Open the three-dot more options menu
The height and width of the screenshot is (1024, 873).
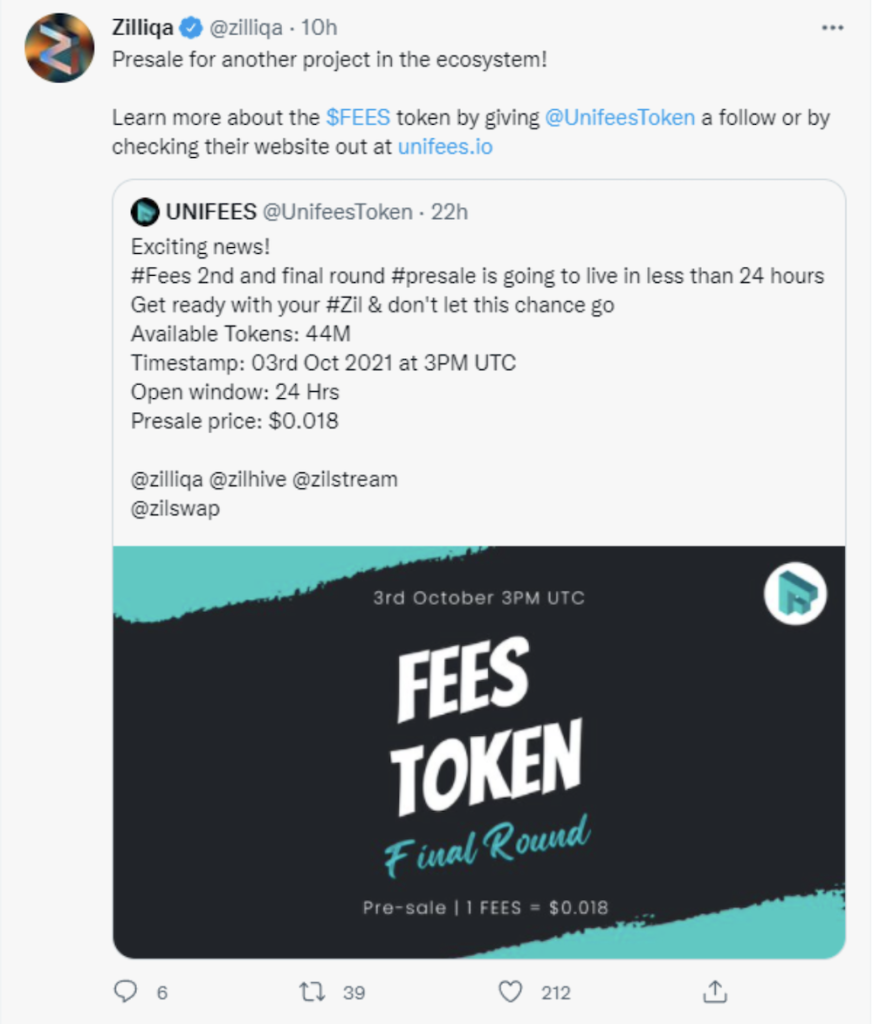[x=833, y=27]
